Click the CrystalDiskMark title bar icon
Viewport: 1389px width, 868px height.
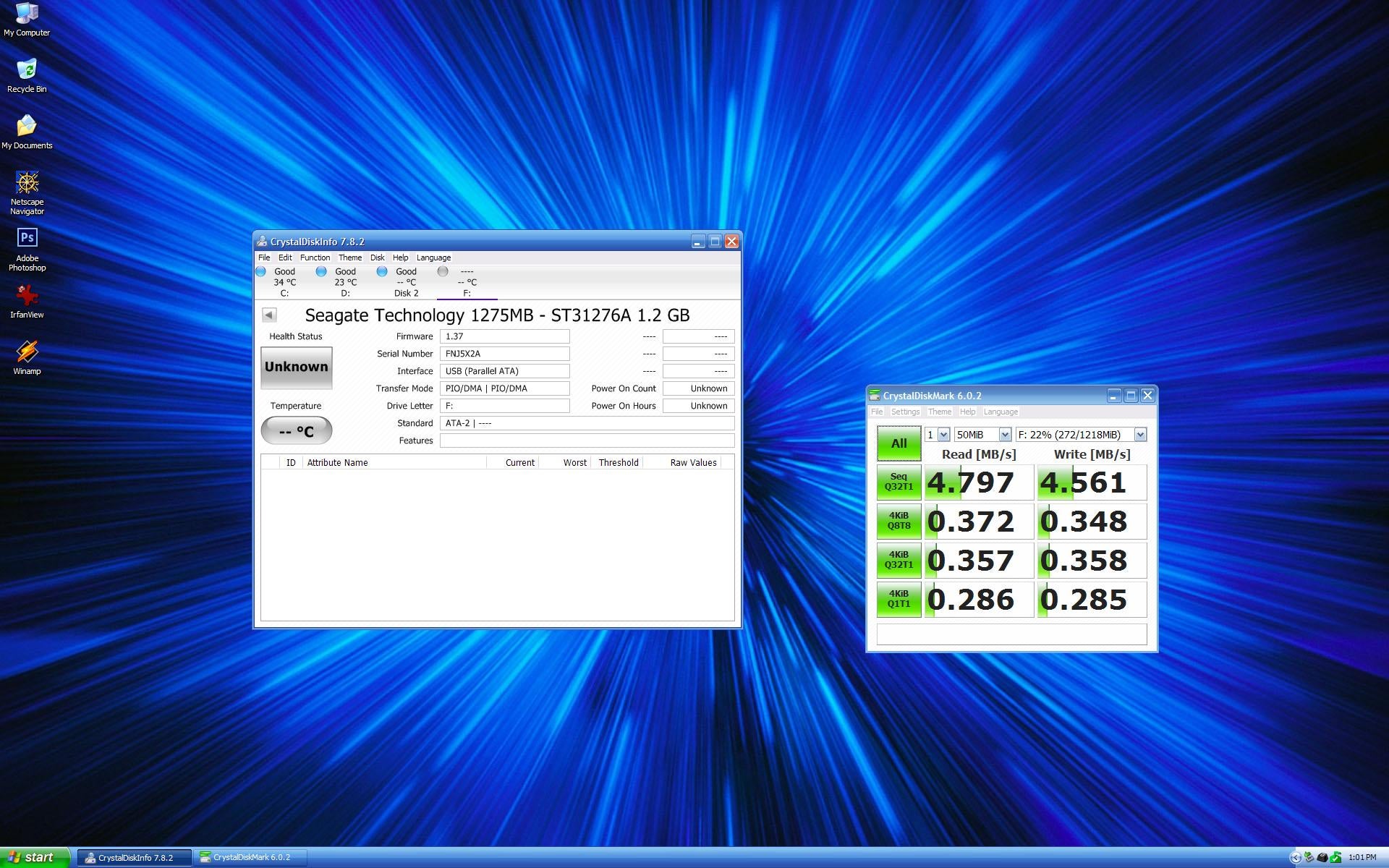[875, 396]
